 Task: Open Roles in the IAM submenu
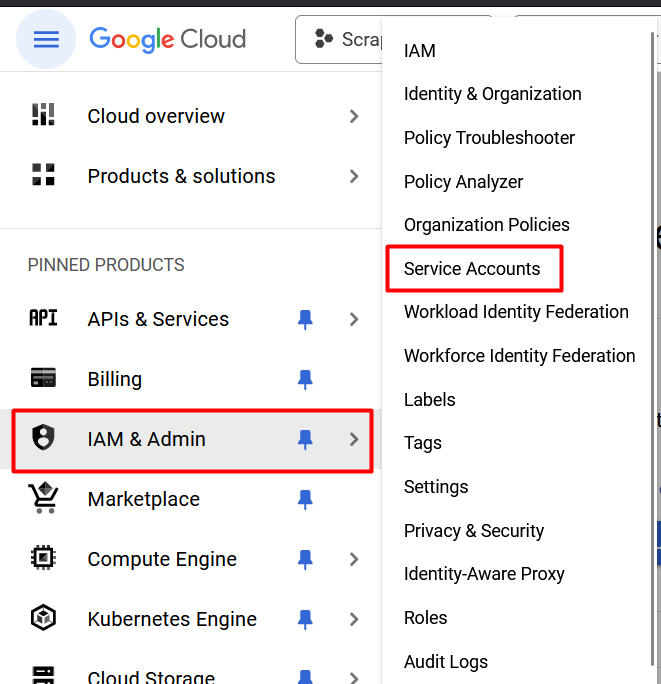point(425,618)
